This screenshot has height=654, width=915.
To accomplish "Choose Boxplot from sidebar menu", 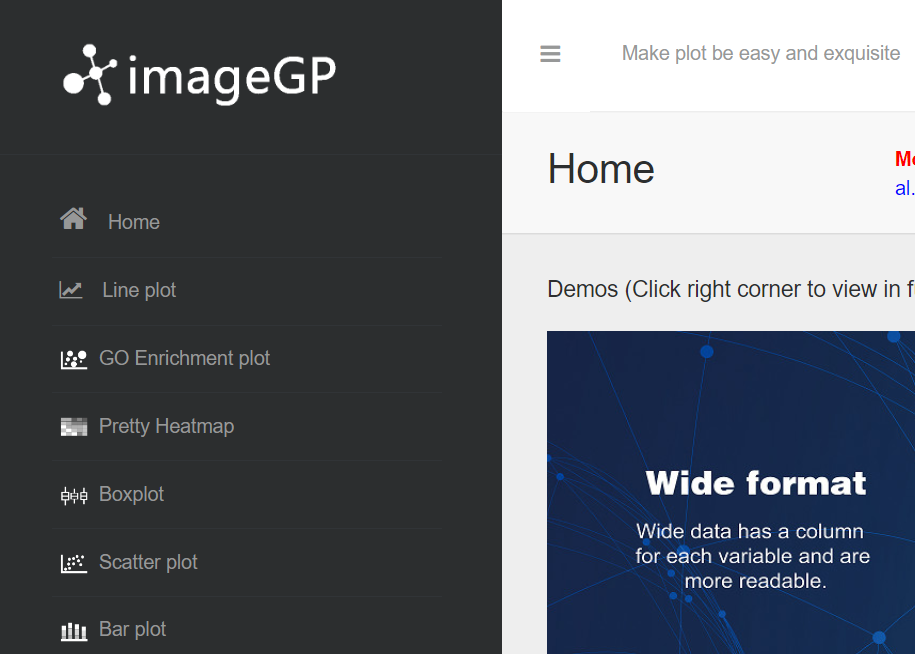I will pyautogui.click(x=132, y=494).
